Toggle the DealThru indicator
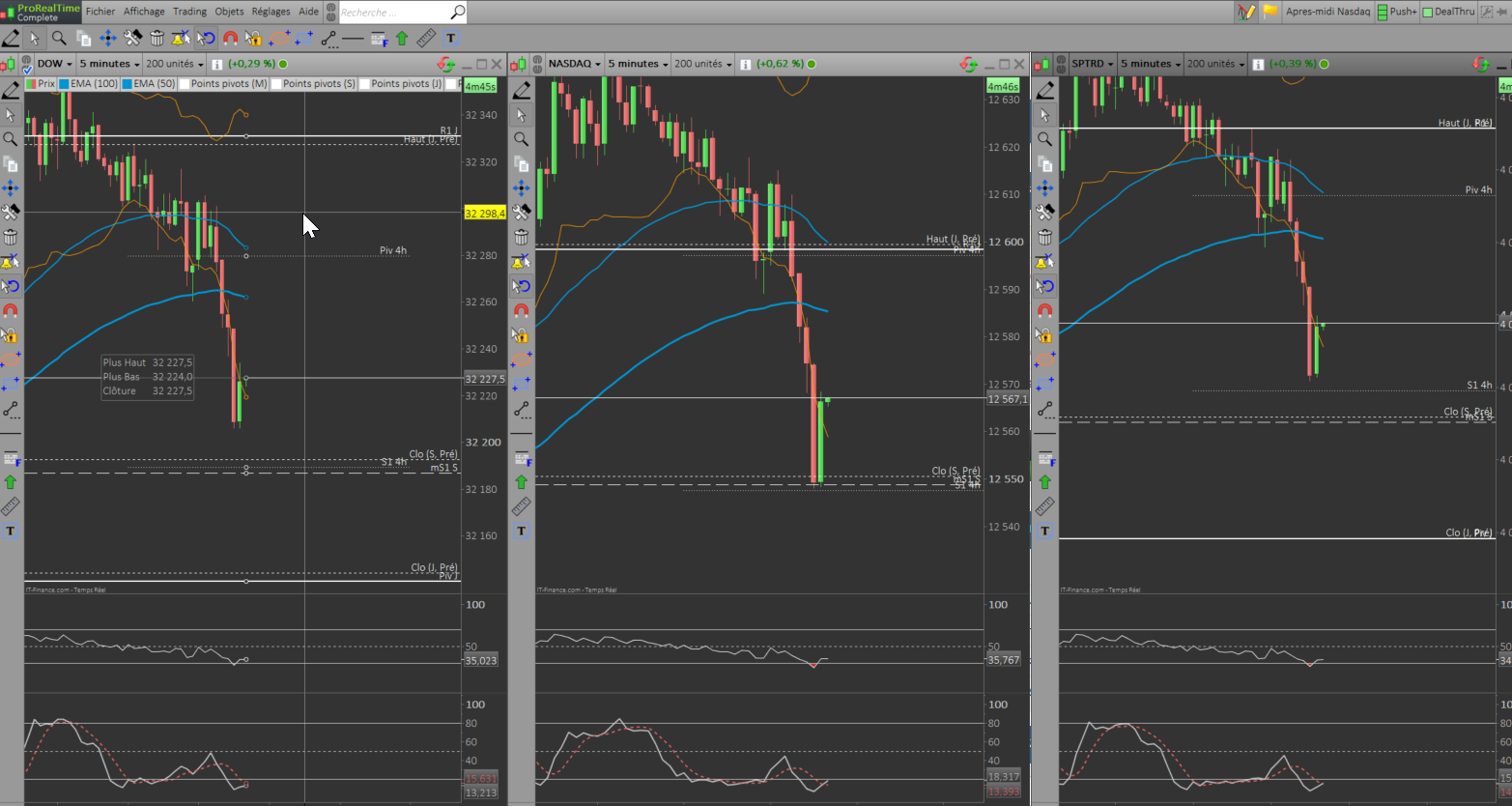The height and width of the screenshot is (806, 1512). (1448, 12)
